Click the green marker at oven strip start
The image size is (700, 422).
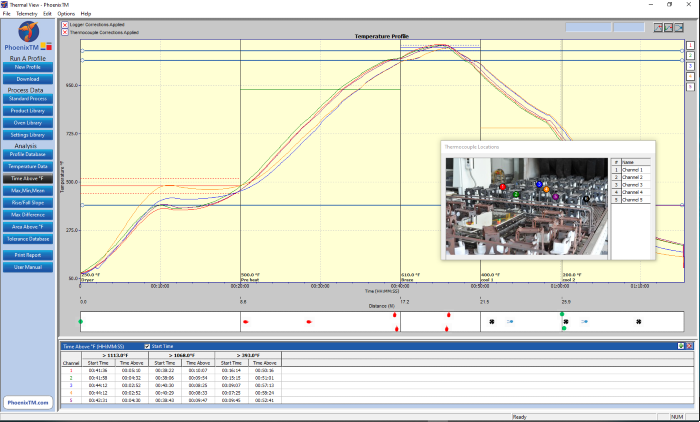(x=81, y=322)
